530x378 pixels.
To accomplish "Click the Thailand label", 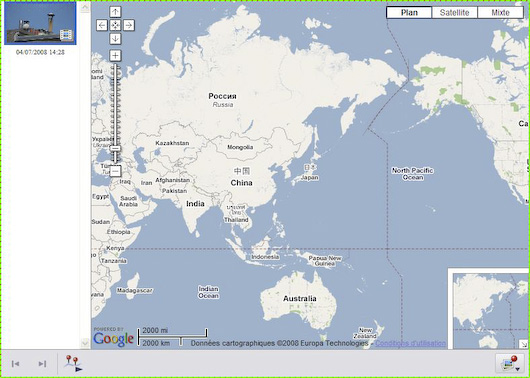I will (x=236, y=220).
